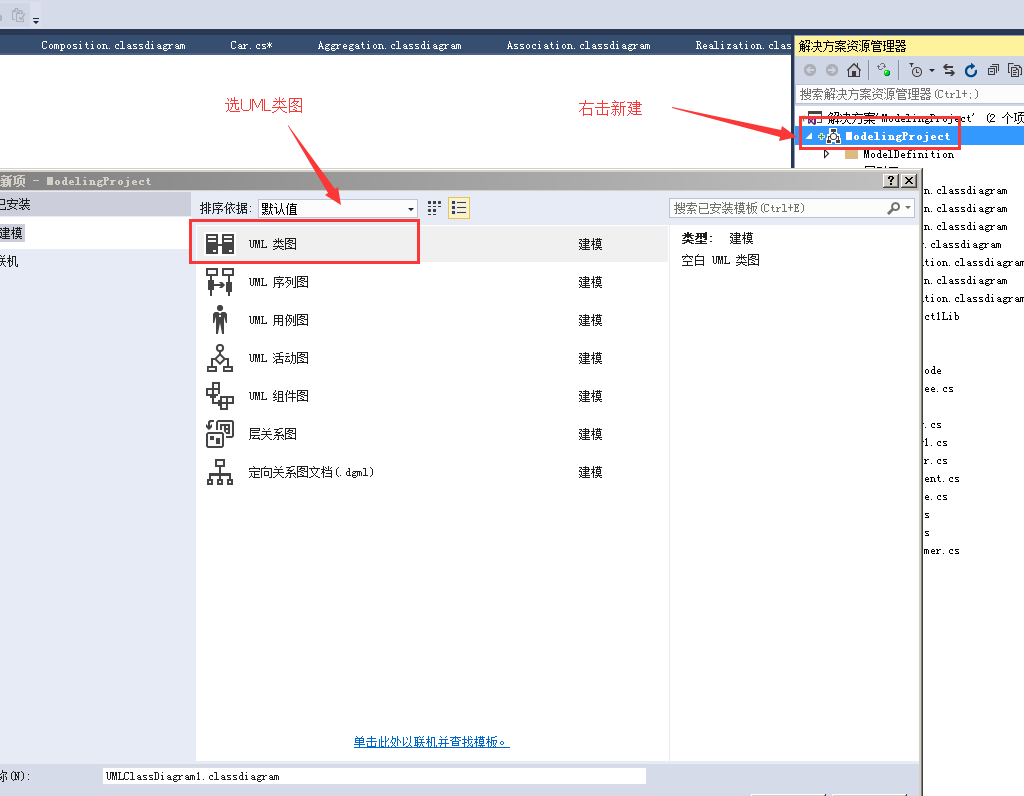Expand the ModelDefinition folder node
This screenshot has height=796, width=1024.
click(826, 155)
